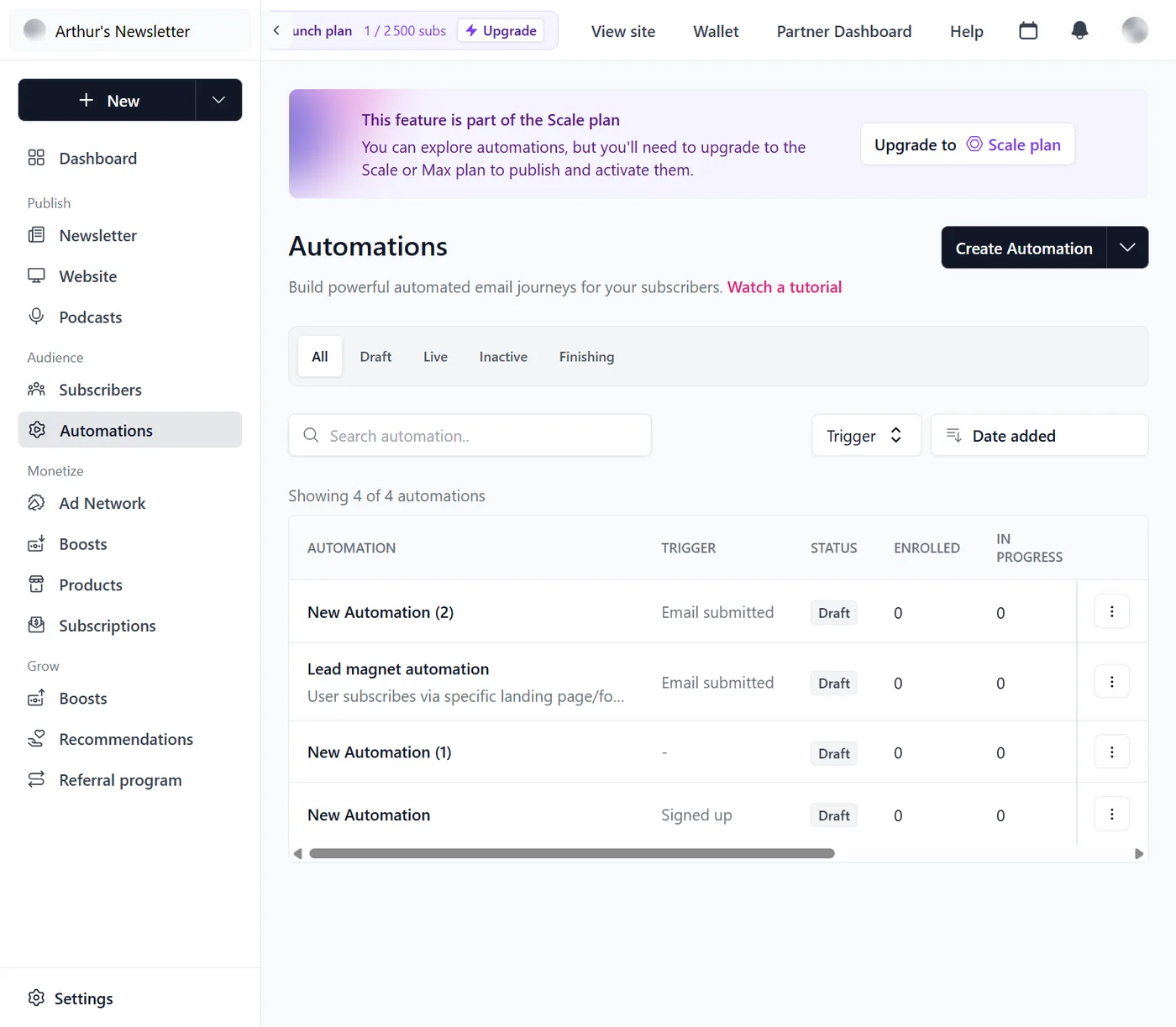
Task: Open New Automation (2) row title
Action: click(381, 612)
